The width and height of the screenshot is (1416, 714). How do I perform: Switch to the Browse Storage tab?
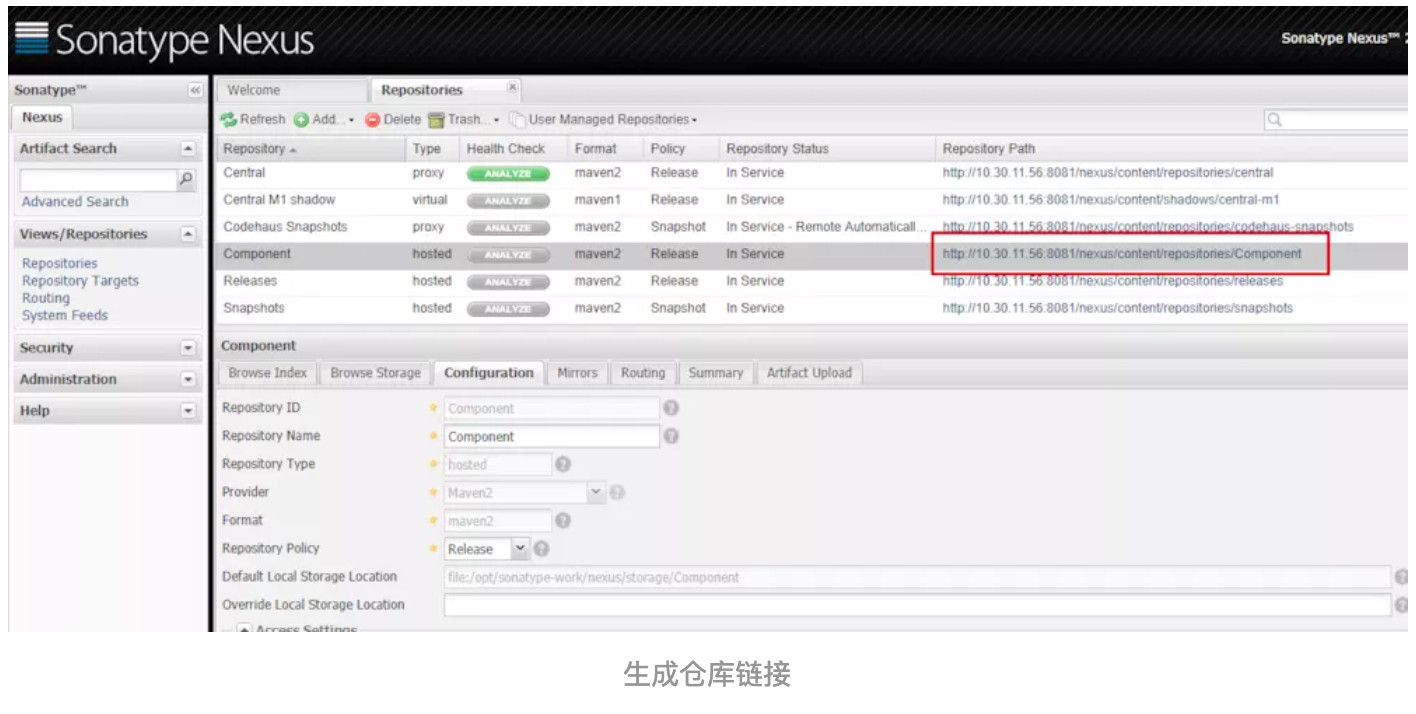[375, 373]
